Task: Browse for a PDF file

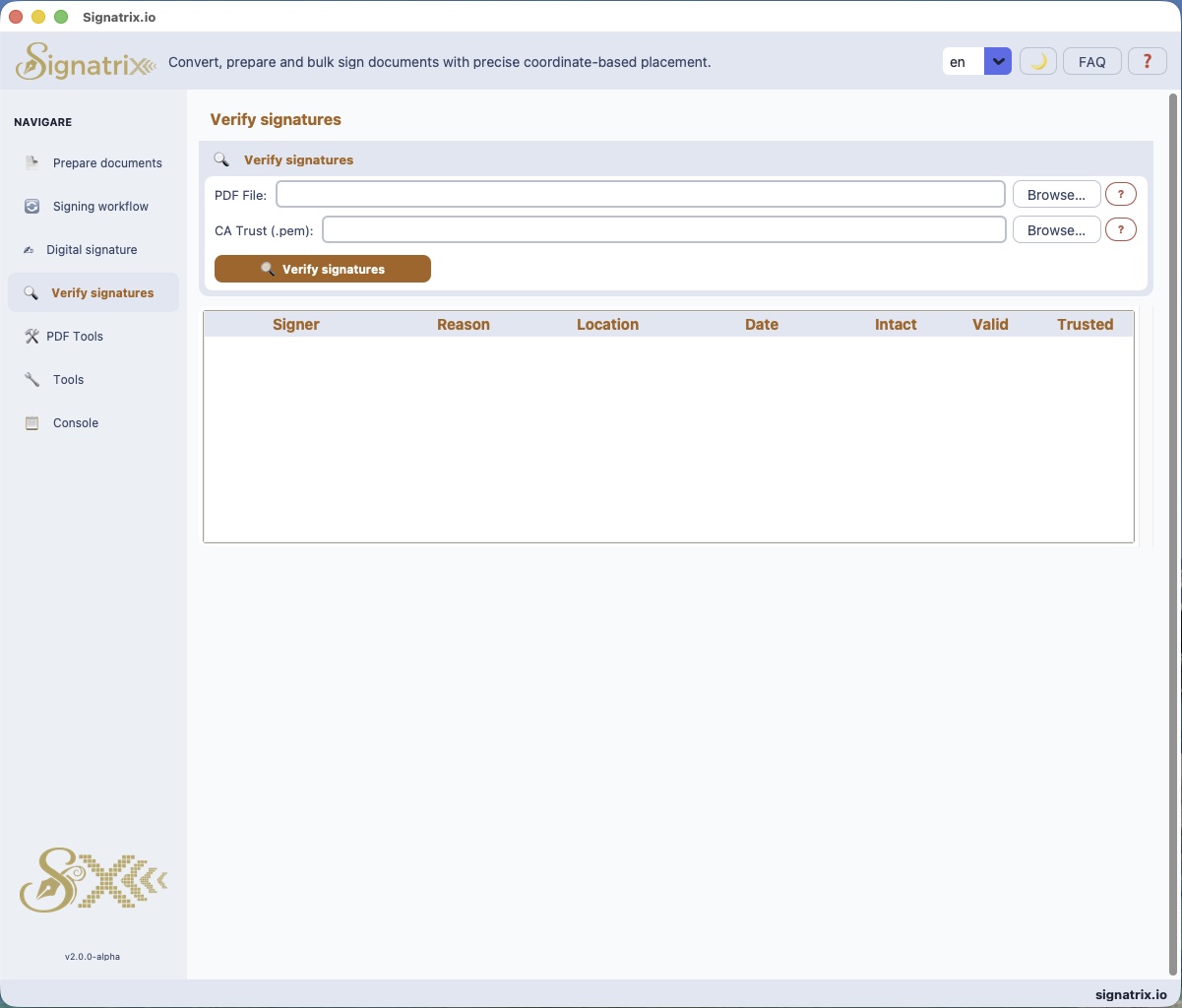Action: pos(1056,194)
